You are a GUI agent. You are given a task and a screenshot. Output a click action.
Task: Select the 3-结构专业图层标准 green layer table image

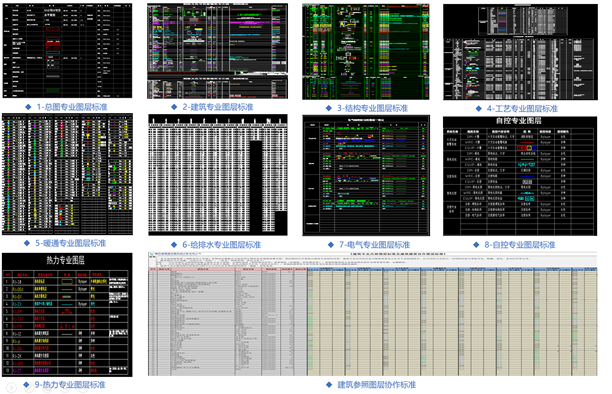click(366, 52)
